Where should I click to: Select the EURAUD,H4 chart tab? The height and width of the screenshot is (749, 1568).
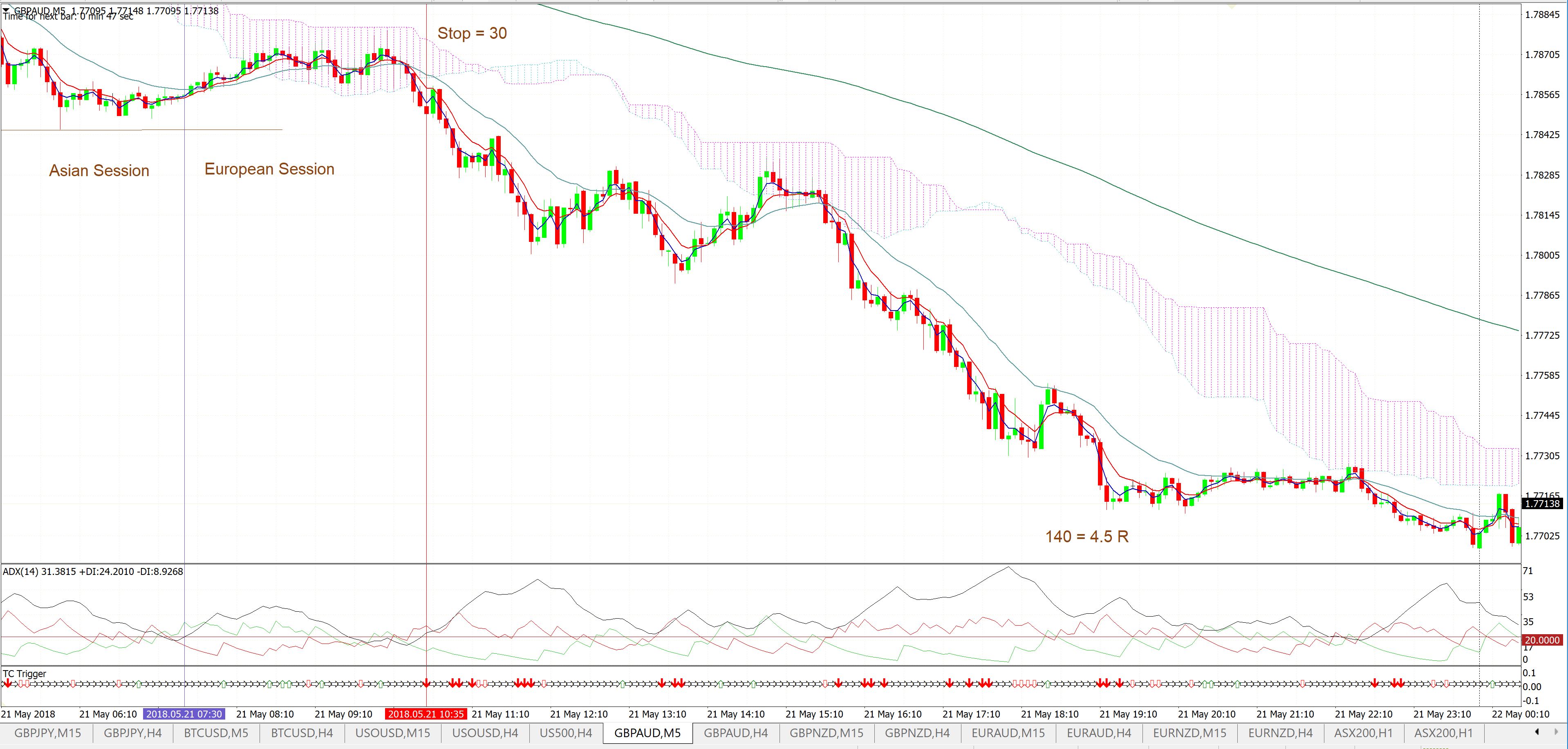[x=1099, y=733]
